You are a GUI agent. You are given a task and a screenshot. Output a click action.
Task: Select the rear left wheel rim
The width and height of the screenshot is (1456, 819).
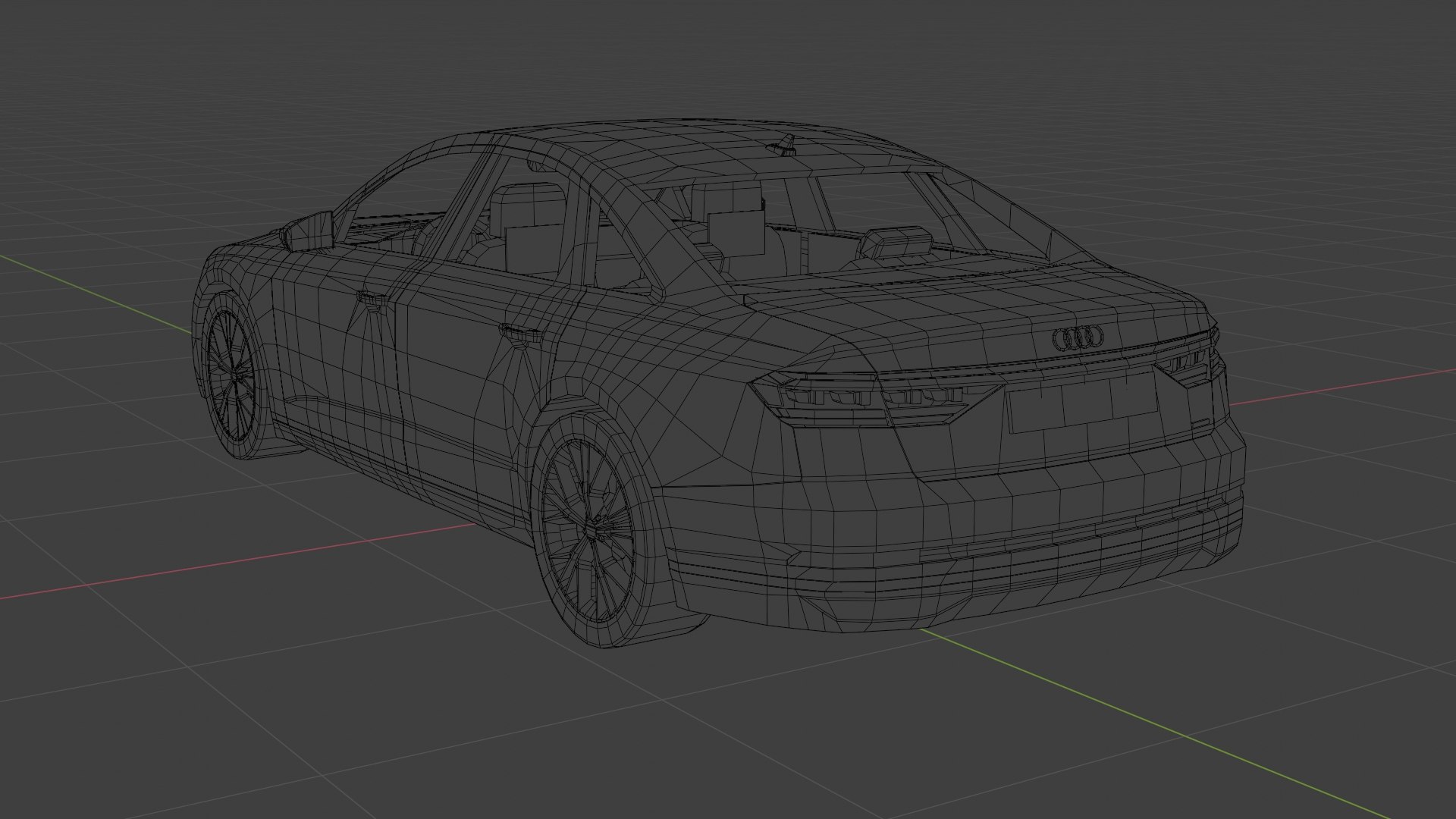tap(588, 532)
